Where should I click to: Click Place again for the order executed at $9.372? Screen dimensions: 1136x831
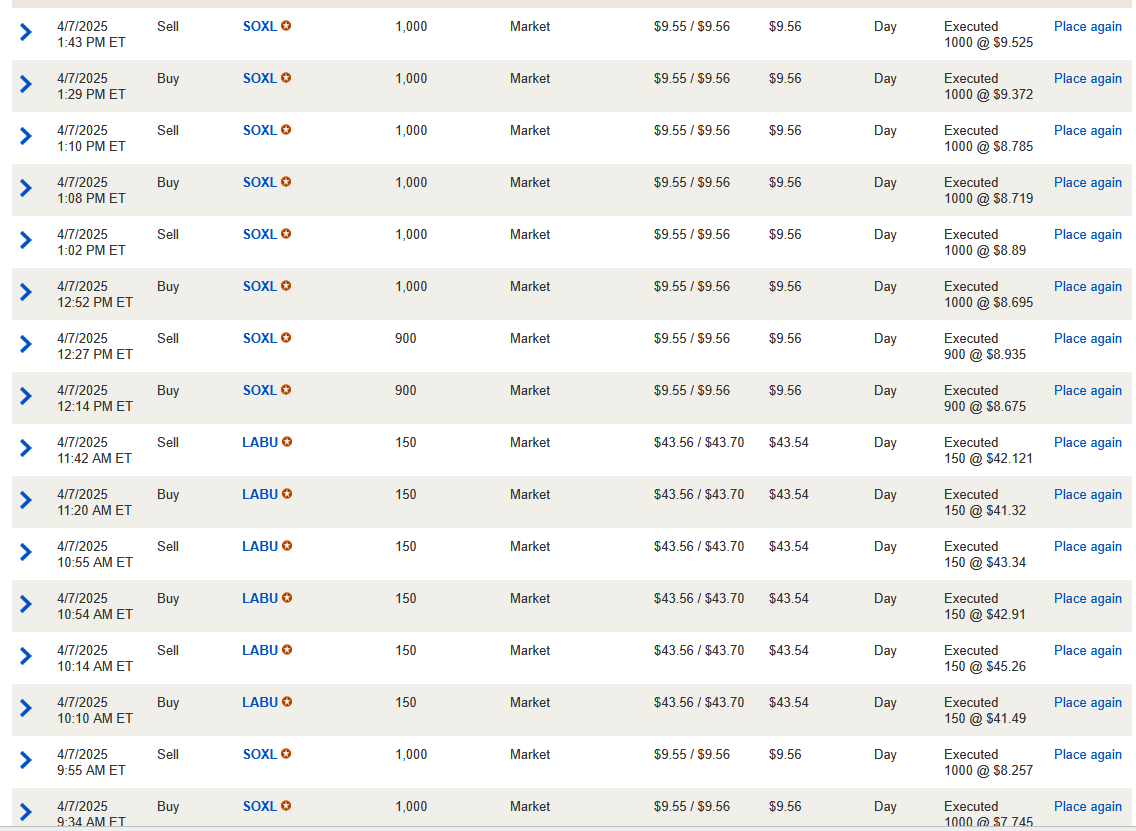(1087, 79)
